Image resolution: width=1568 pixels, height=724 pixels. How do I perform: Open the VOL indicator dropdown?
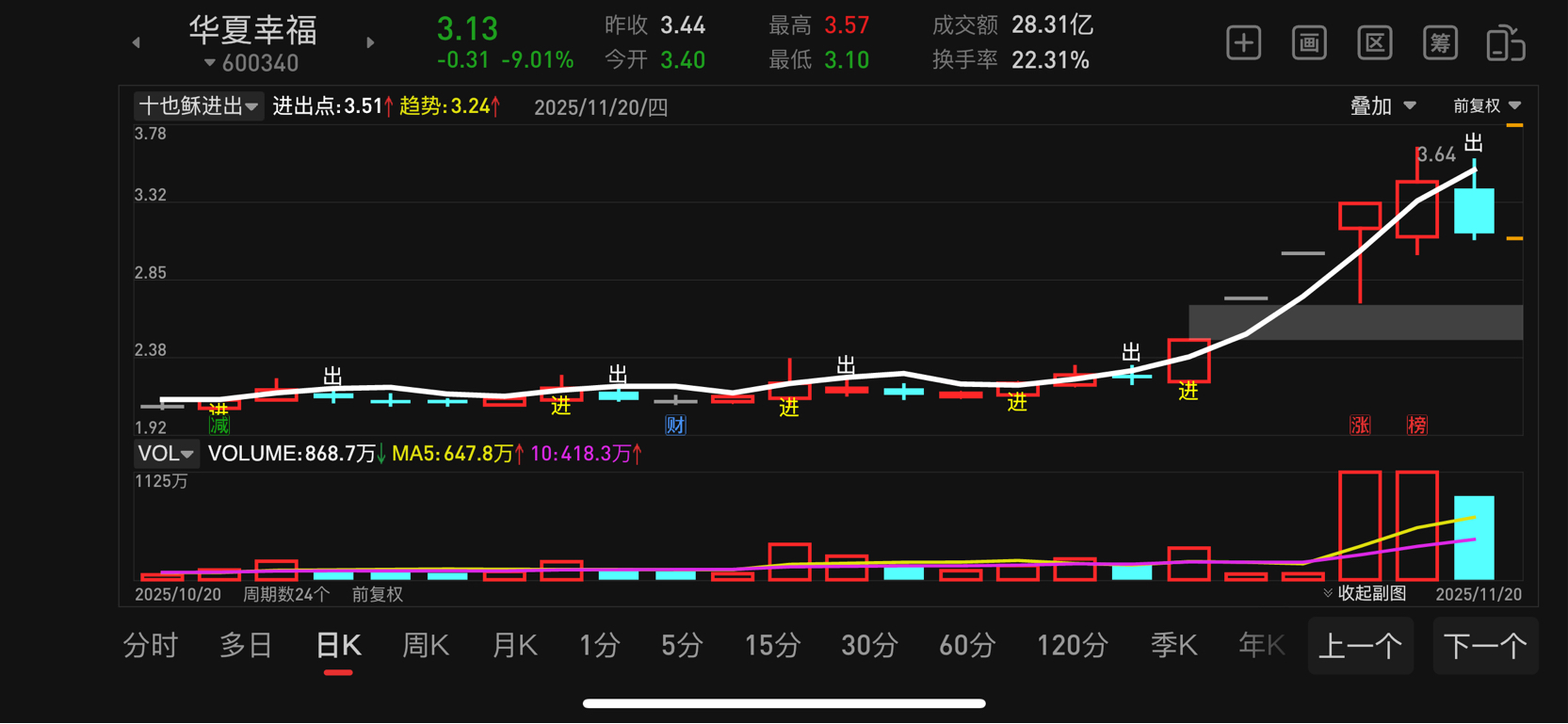pos(166,454)
